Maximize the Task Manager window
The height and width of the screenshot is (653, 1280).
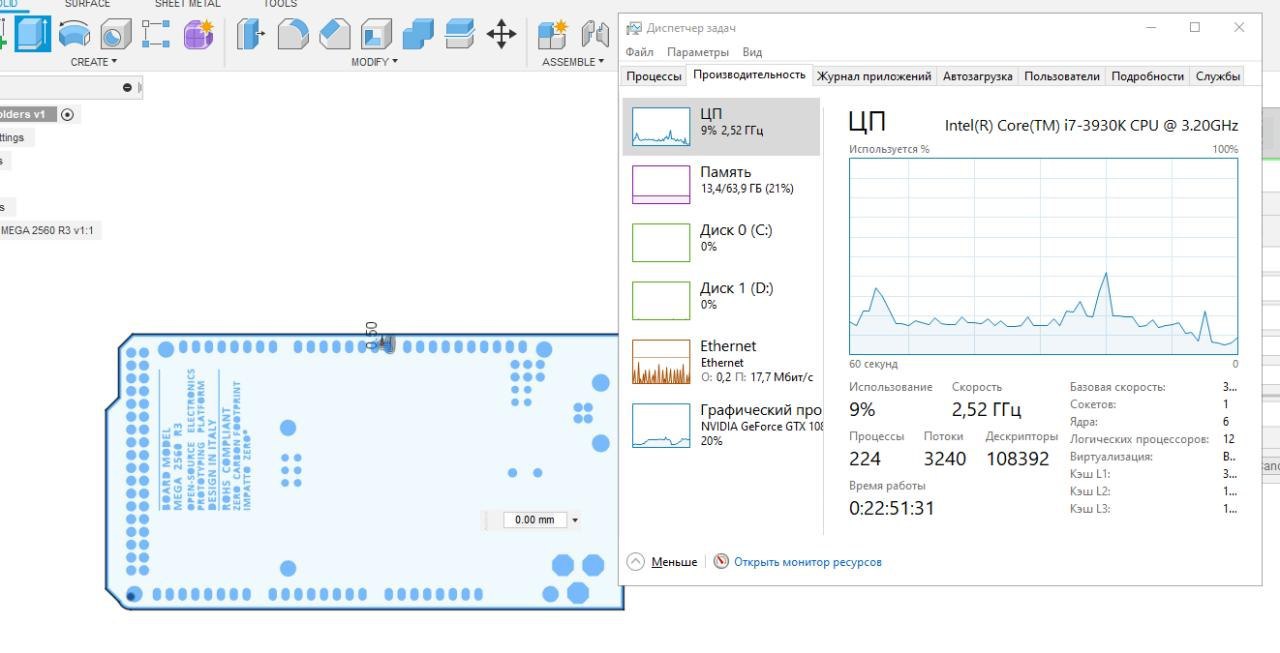[1194, 28]
